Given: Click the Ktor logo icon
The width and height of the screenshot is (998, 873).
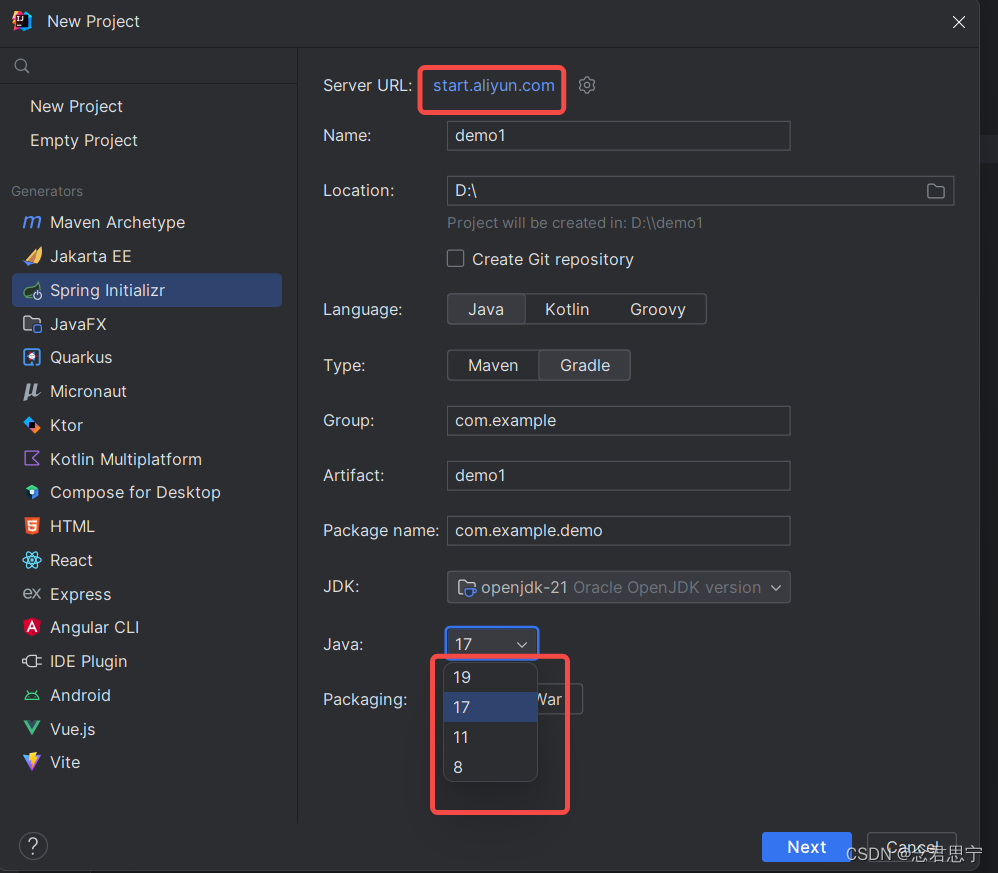Looking at the screenshot, I should pos(32,424).
